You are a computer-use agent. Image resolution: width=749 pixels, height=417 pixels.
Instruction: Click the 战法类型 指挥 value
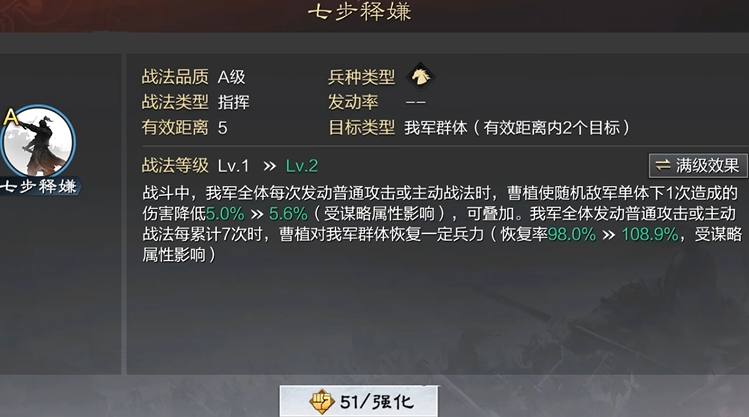point(234,102)
